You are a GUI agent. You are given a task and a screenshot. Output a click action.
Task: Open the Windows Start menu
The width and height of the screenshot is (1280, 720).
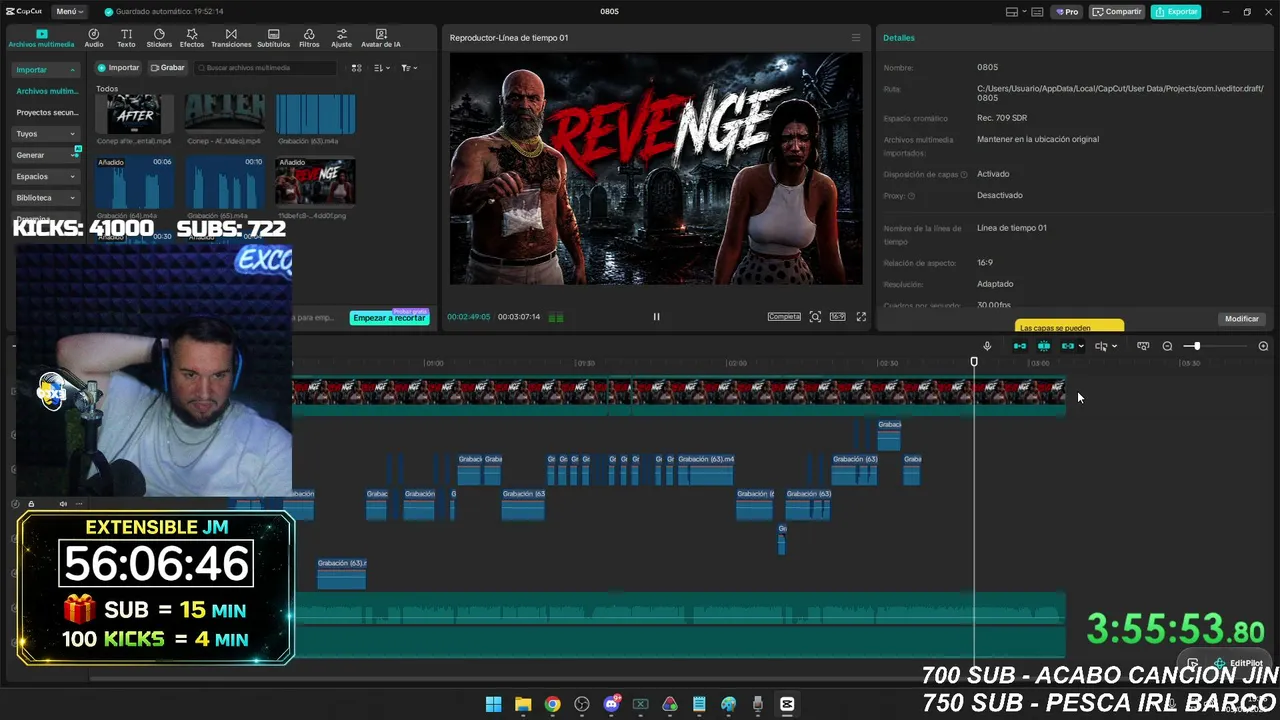tap(493, 704)
